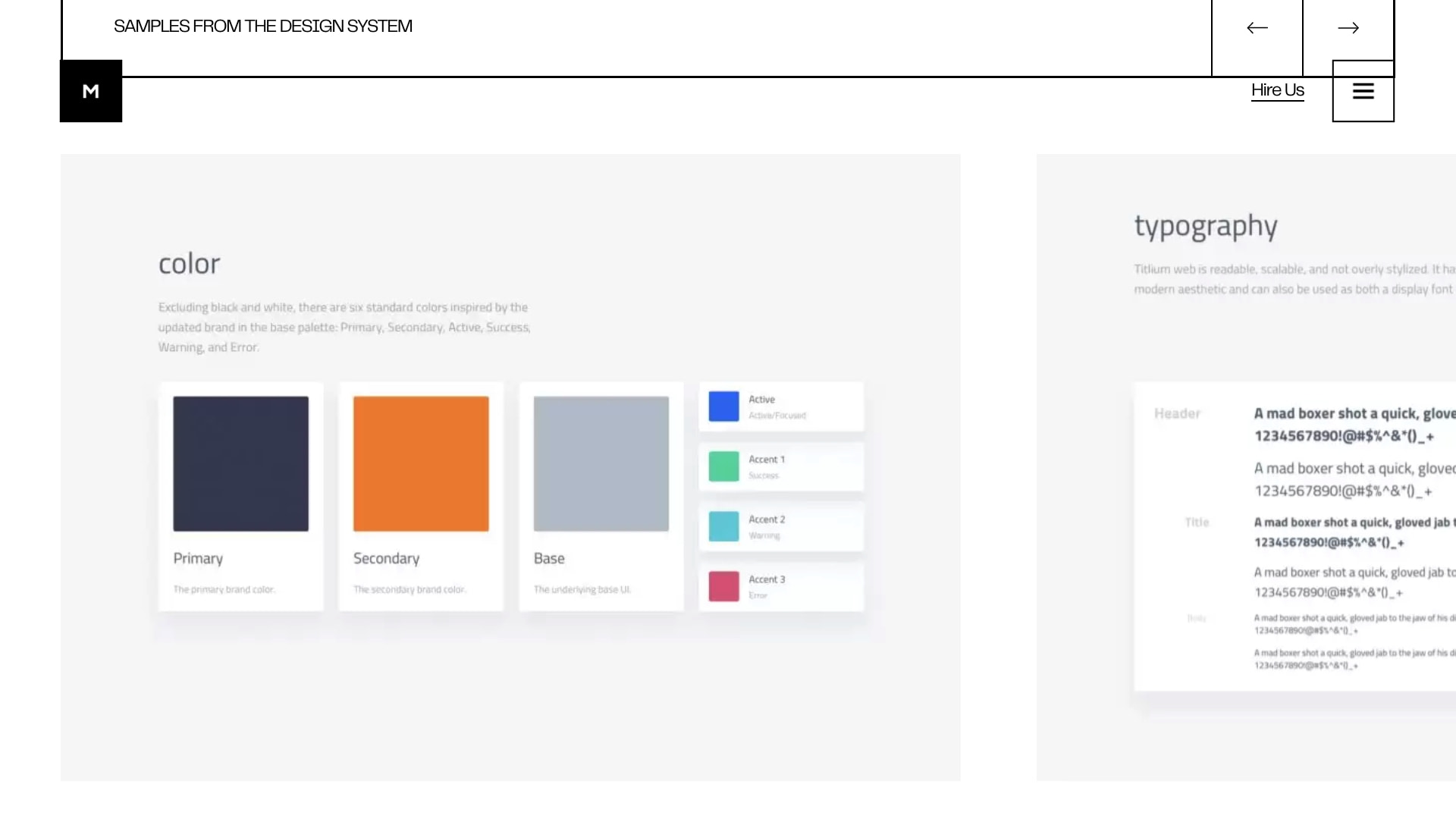Screen dimensions: 1456x819
Task: Select the Base gray swatch
Action: (601, 463)
